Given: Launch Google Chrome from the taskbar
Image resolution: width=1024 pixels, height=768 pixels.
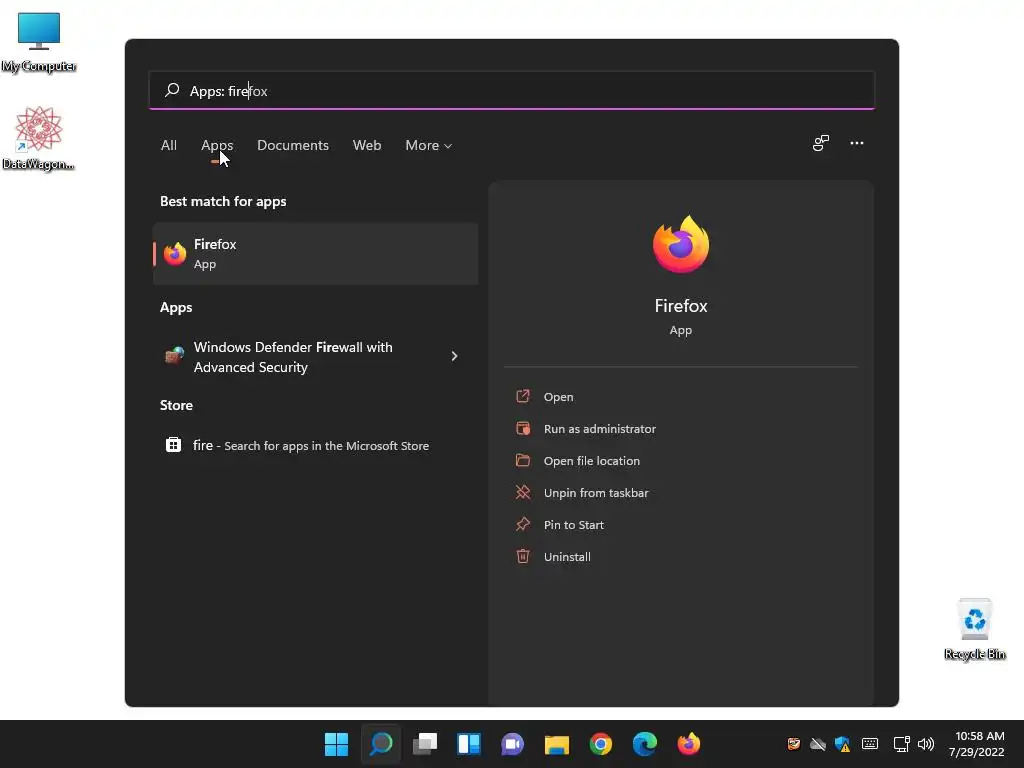Looking at the screenshot, I should [601, 744].
